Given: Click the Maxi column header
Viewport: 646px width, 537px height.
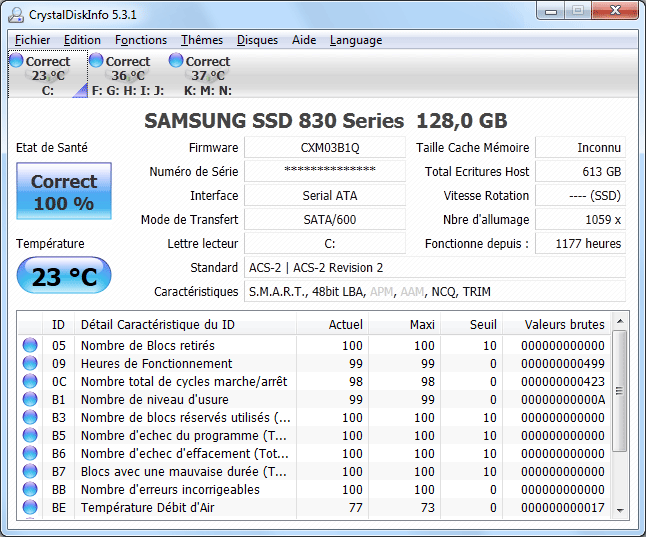Looking at the screenshot, I should point(405,324).
